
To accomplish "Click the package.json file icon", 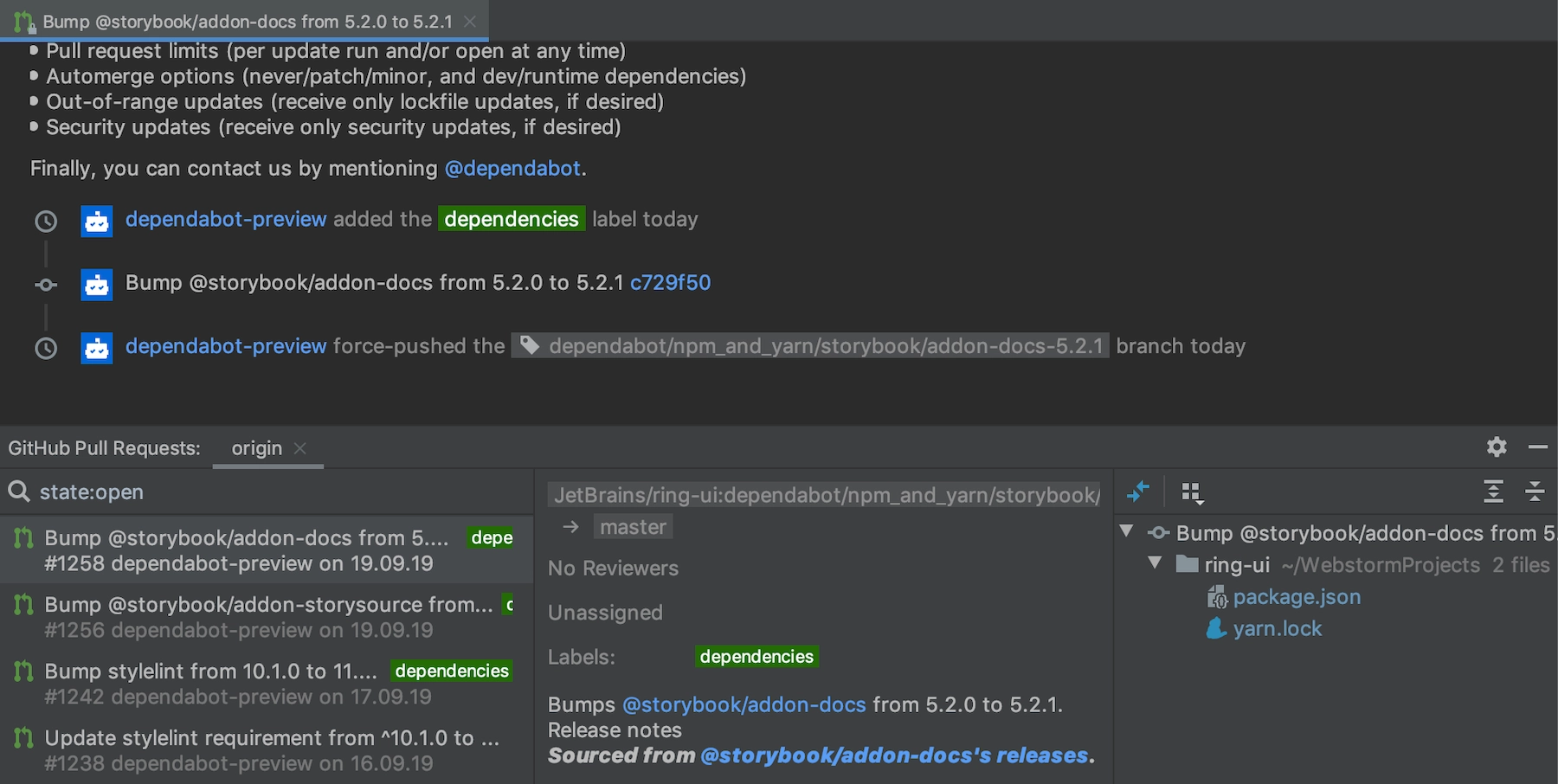I will click(1217, 597).
